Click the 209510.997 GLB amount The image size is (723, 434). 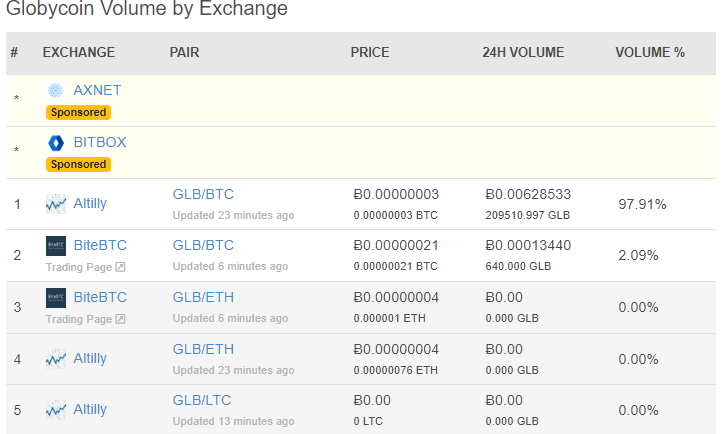527,215
